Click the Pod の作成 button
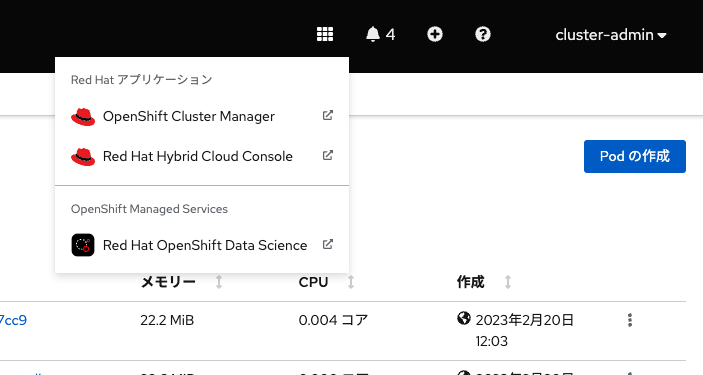Viewport: 703px width, 375px height. [634, 156]
